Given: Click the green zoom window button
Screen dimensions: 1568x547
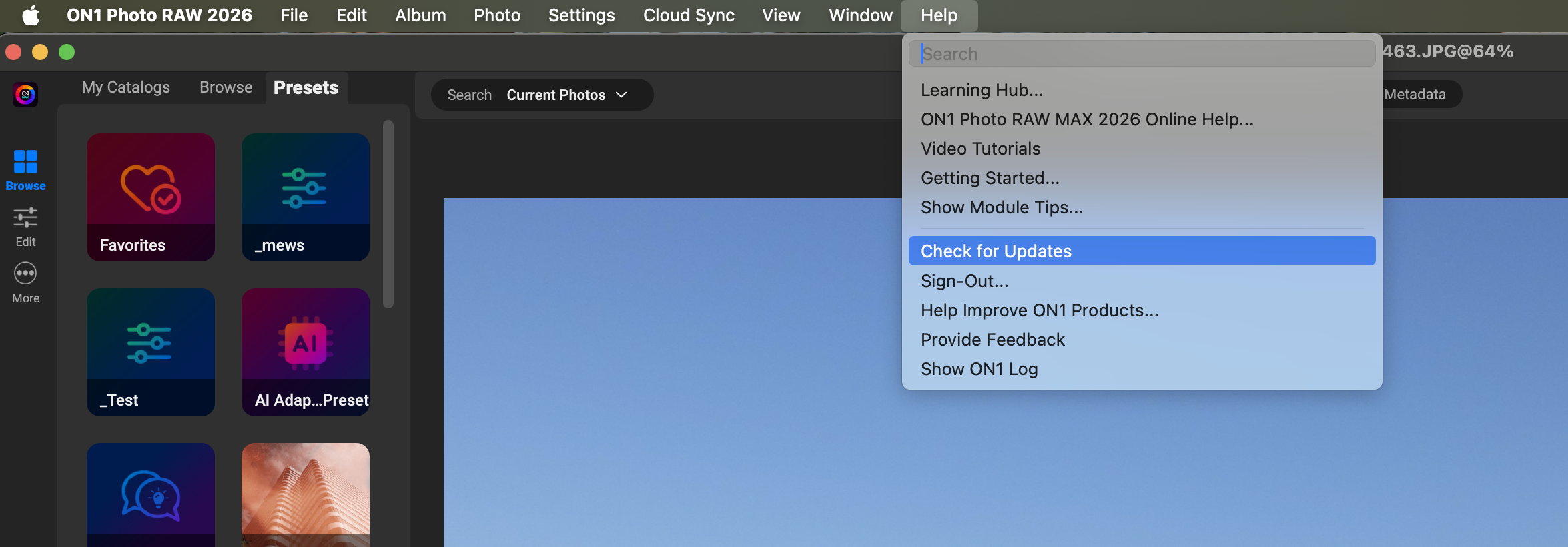Looking at the screenshot, I should 67,52.
